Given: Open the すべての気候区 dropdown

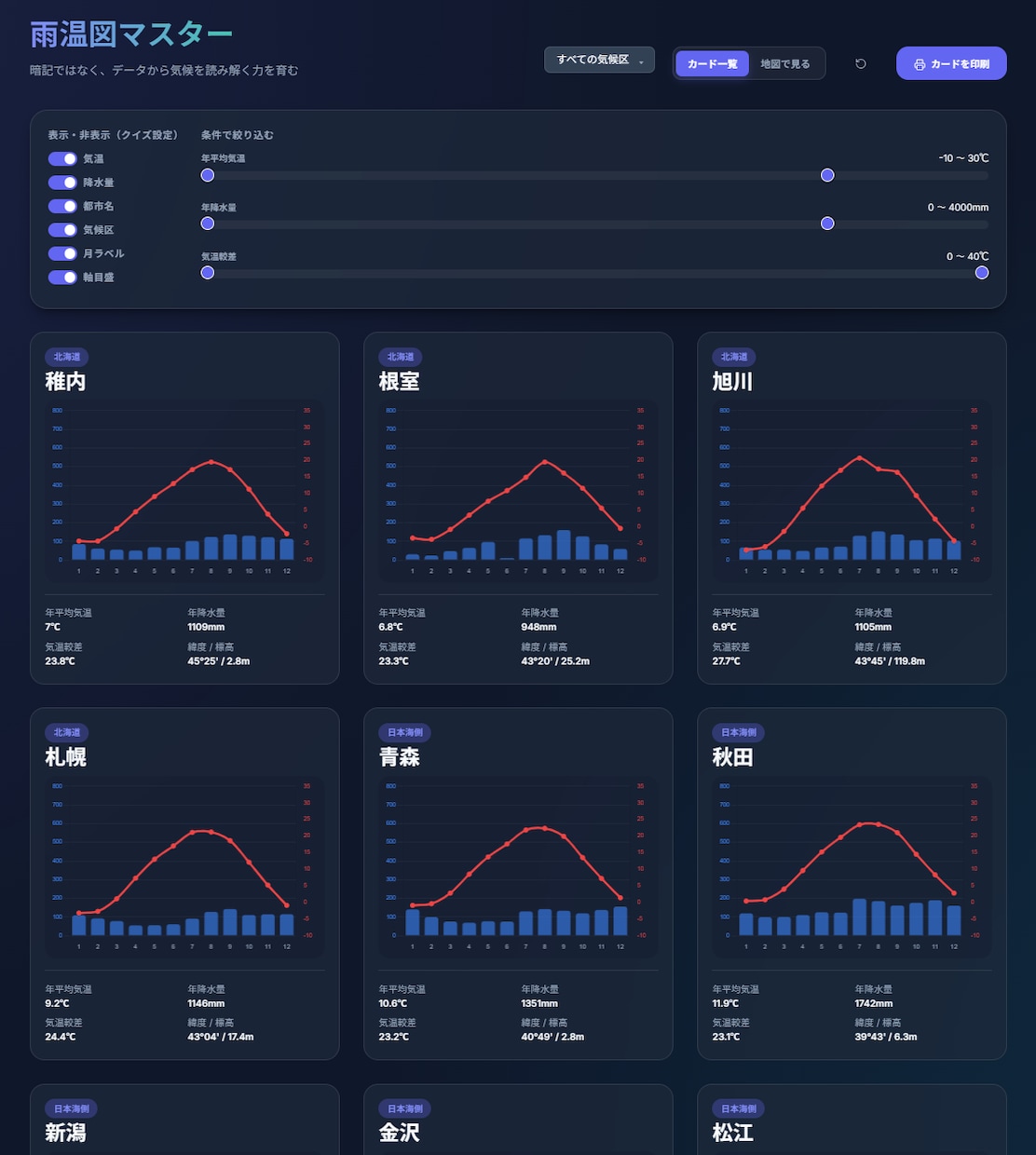Looking at the screenshot, I should click(599, 60).
